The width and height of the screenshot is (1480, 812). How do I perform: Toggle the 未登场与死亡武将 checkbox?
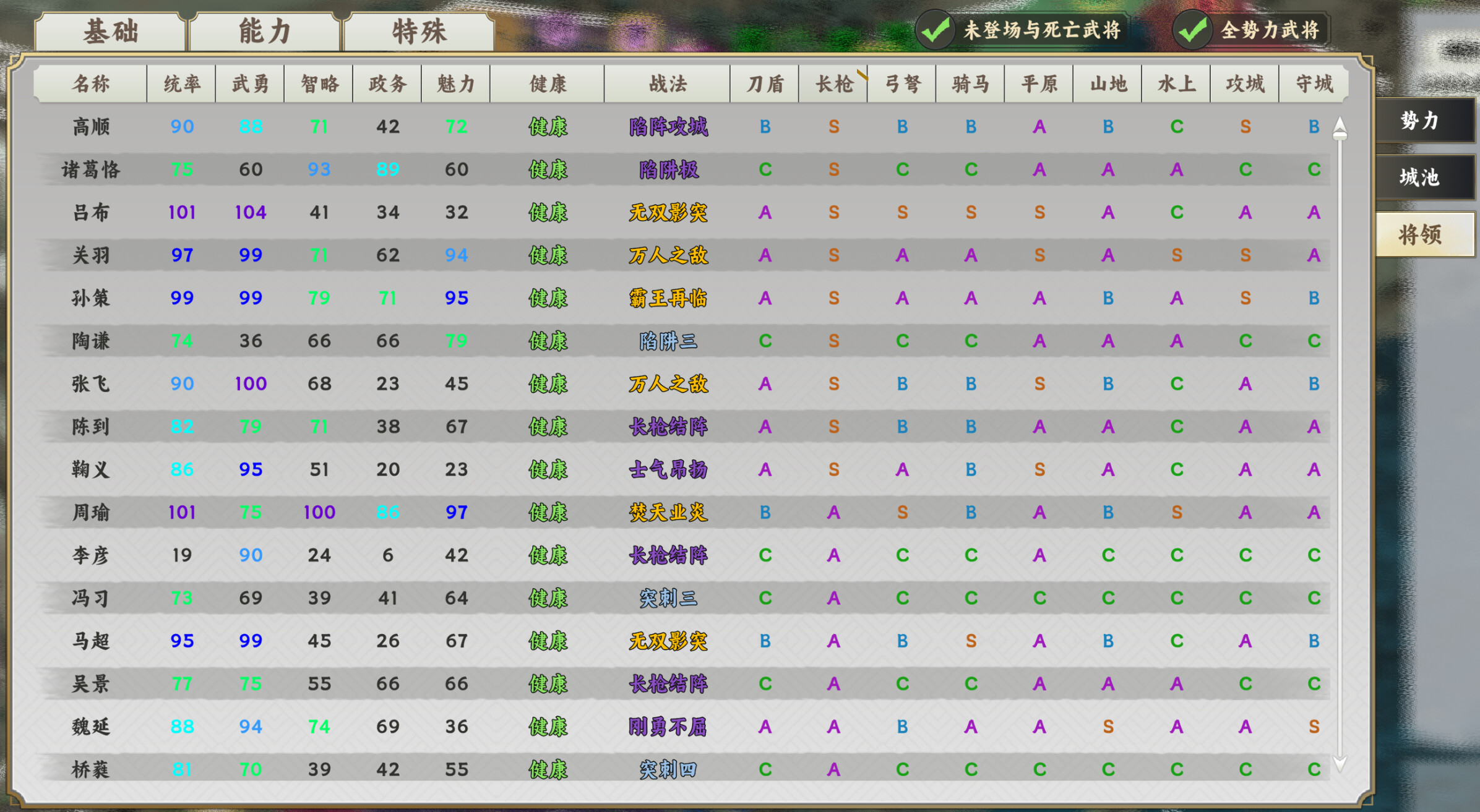click(x=936, y=28)
